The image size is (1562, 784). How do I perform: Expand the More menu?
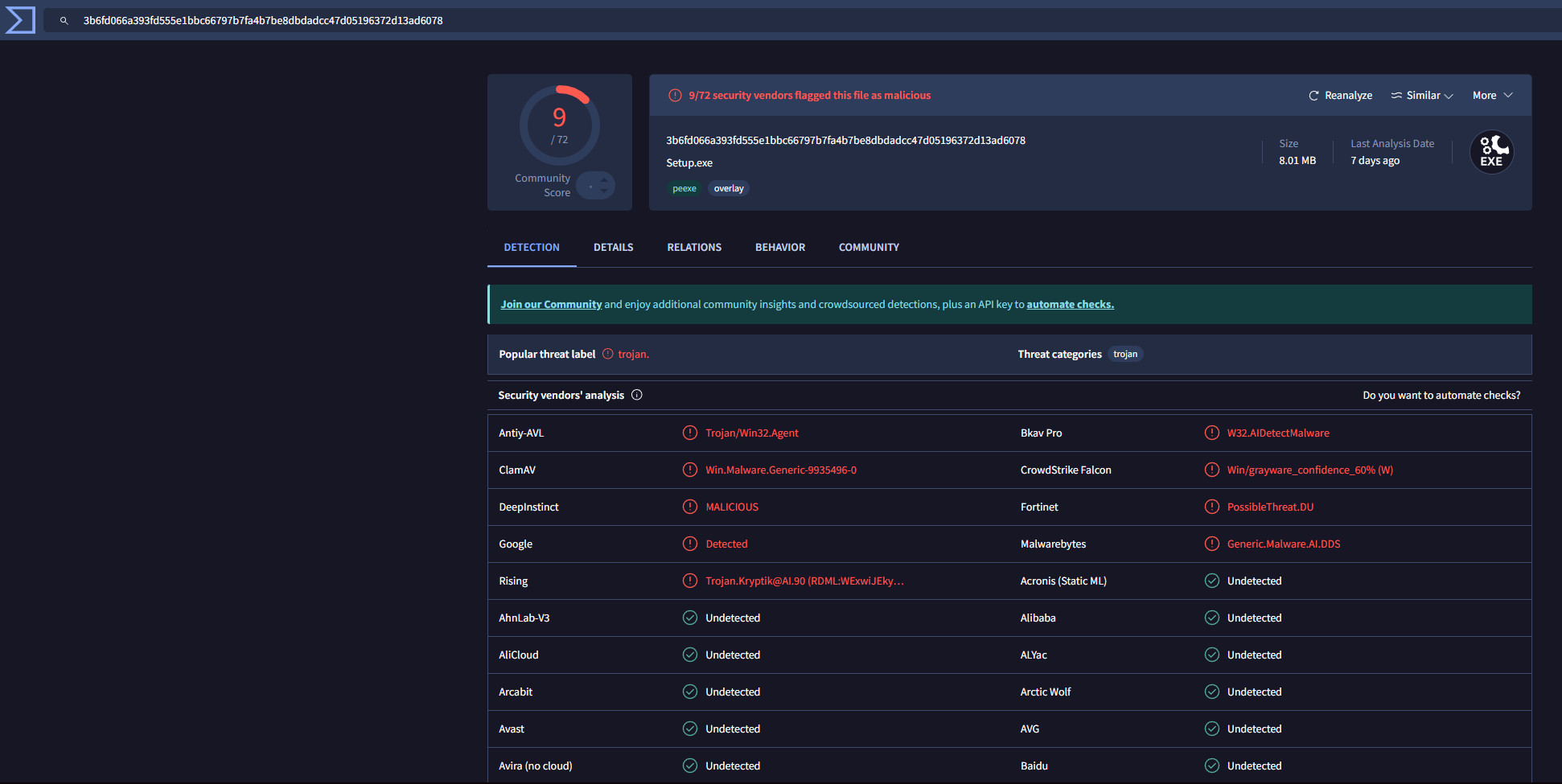1493,96
